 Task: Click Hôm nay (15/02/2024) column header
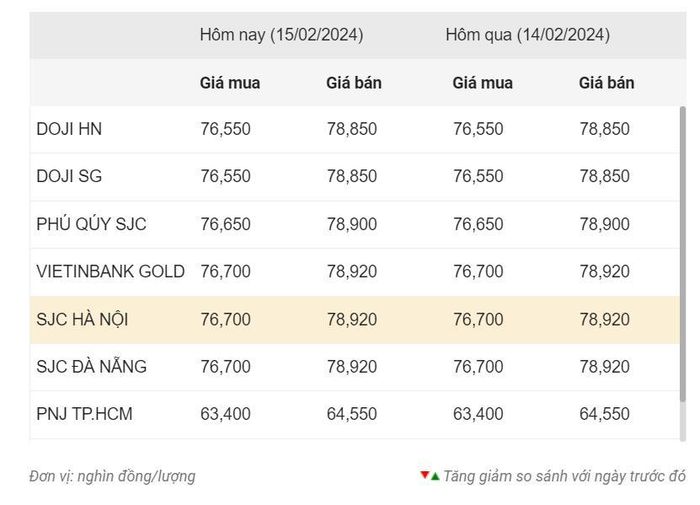(x=281, y=35)
